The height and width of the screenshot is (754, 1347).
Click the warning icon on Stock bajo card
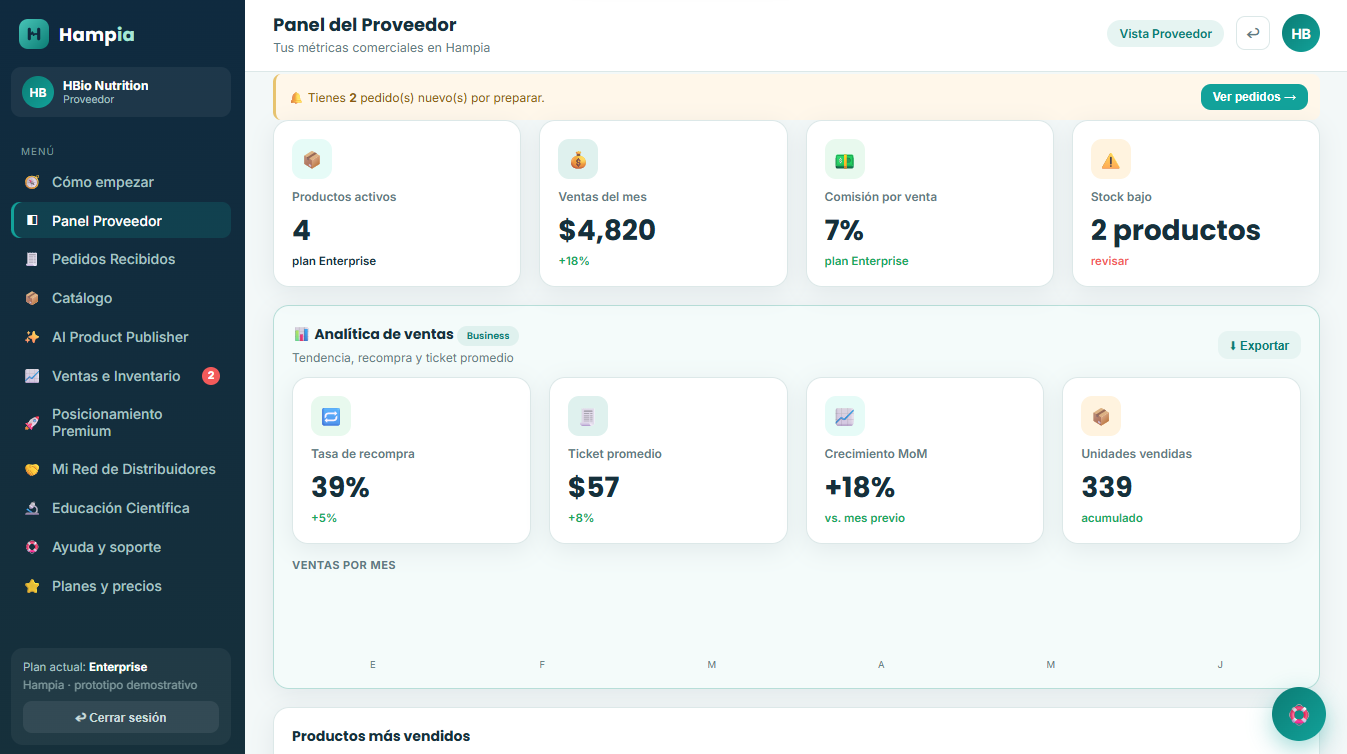[x=1111, y=159]
